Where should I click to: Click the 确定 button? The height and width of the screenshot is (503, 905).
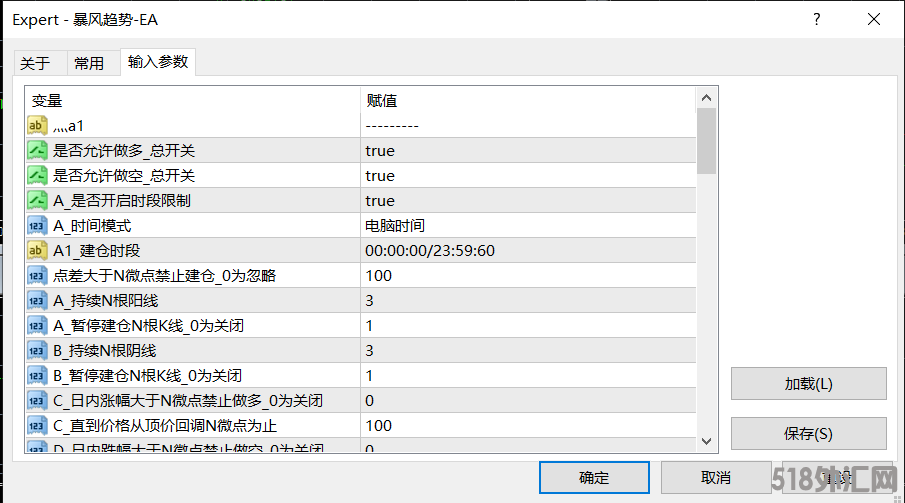(x=594, y=477)
